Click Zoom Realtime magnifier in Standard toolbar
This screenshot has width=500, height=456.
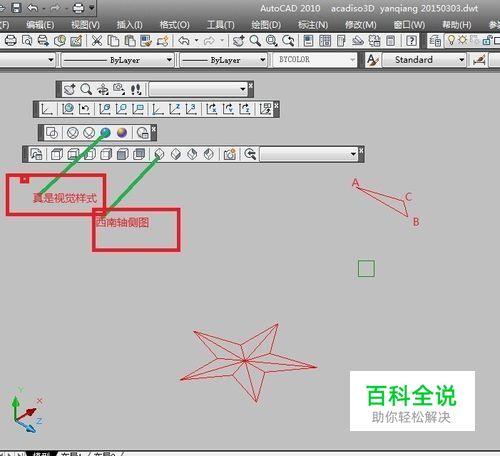(255, 41)
